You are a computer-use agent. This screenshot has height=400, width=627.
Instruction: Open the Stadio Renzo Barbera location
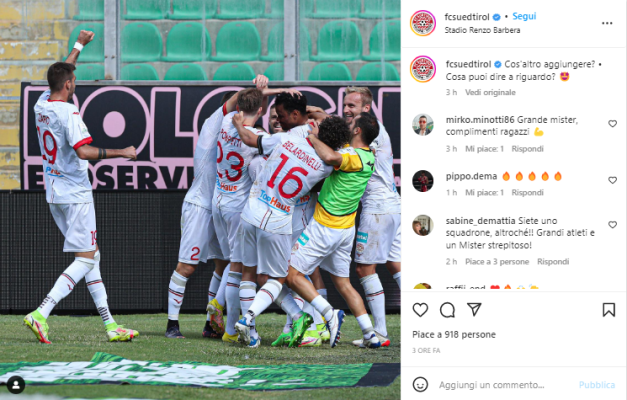click(x=482, y=30)
